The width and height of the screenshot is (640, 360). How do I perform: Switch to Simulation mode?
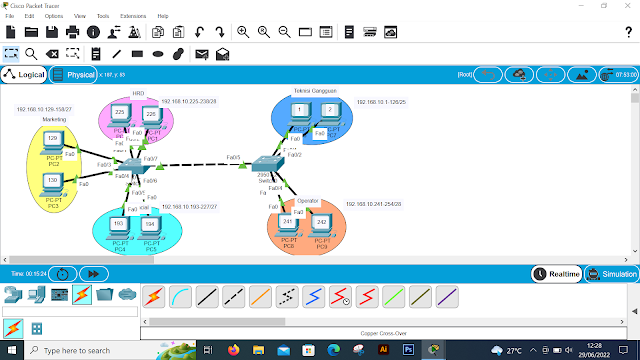point(612,274)
